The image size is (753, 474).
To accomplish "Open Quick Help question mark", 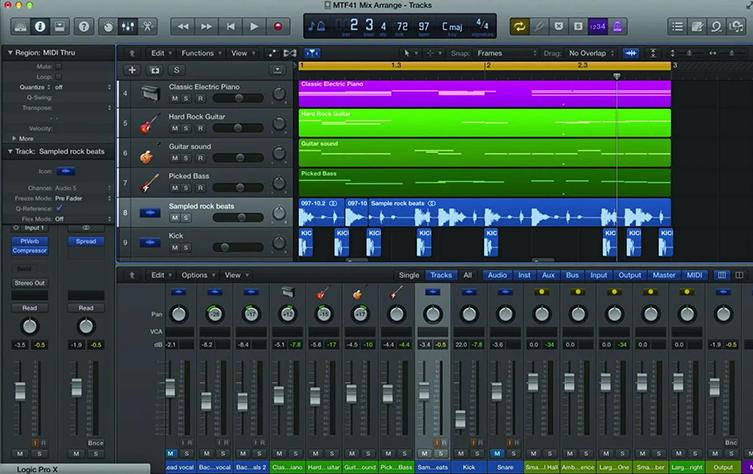I will [84, 26].
